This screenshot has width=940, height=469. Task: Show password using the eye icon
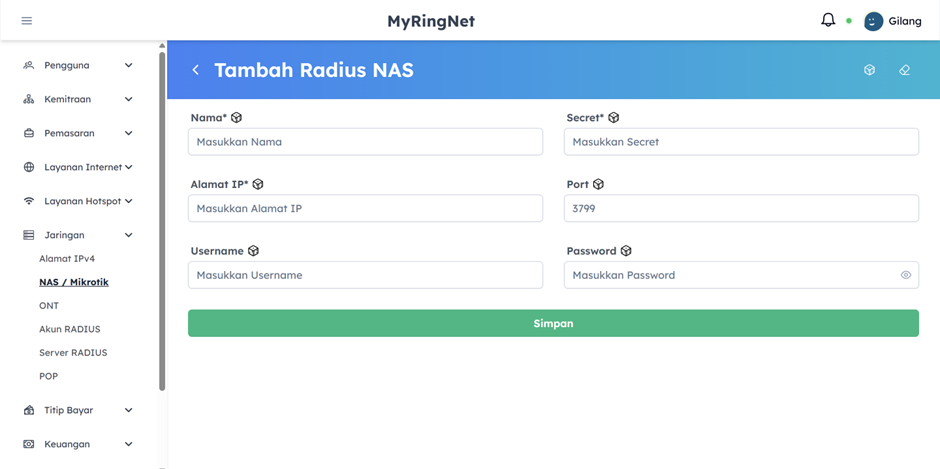pos(905,275)
